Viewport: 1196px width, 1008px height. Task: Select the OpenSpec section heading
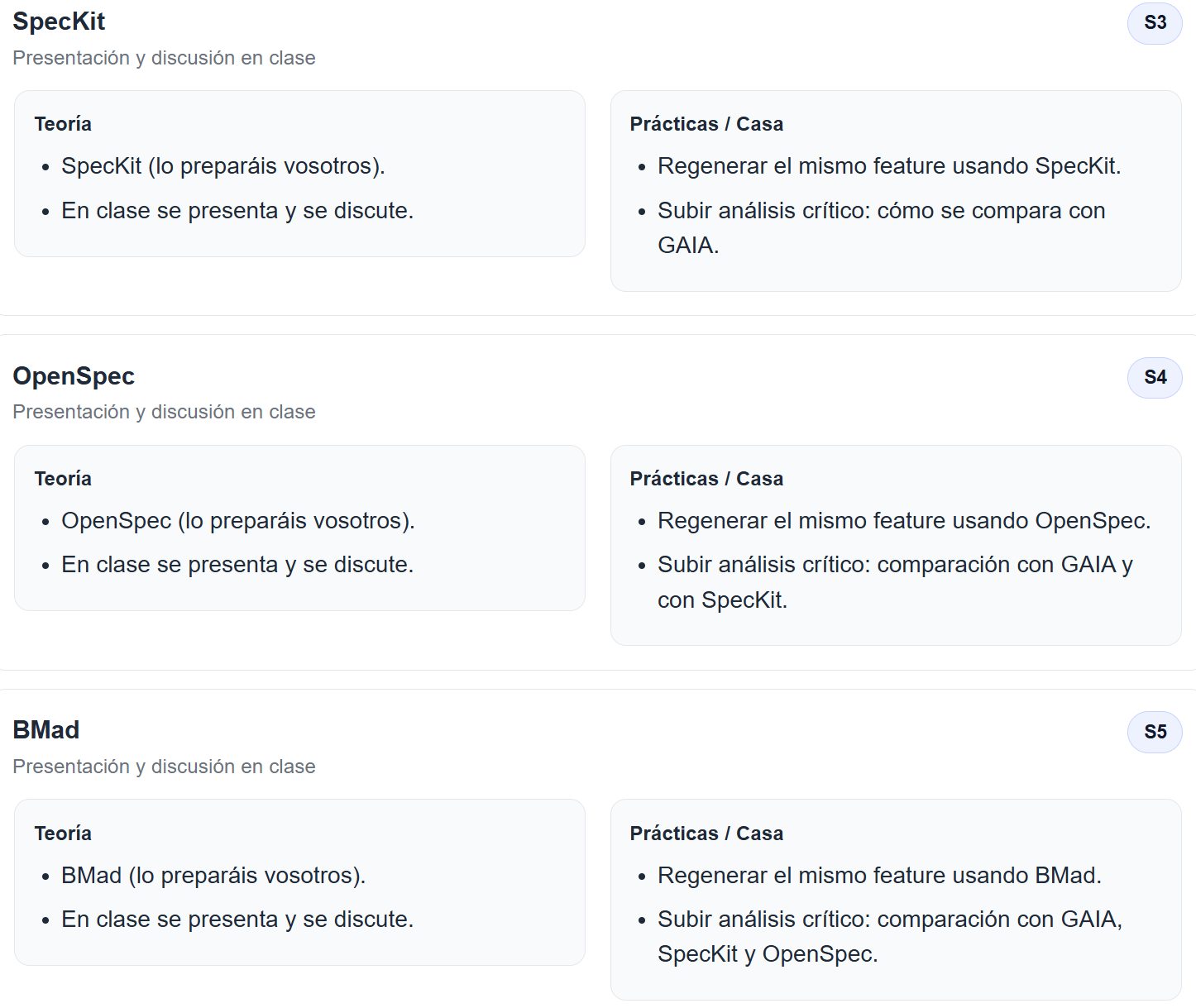(x=74, y=376)
